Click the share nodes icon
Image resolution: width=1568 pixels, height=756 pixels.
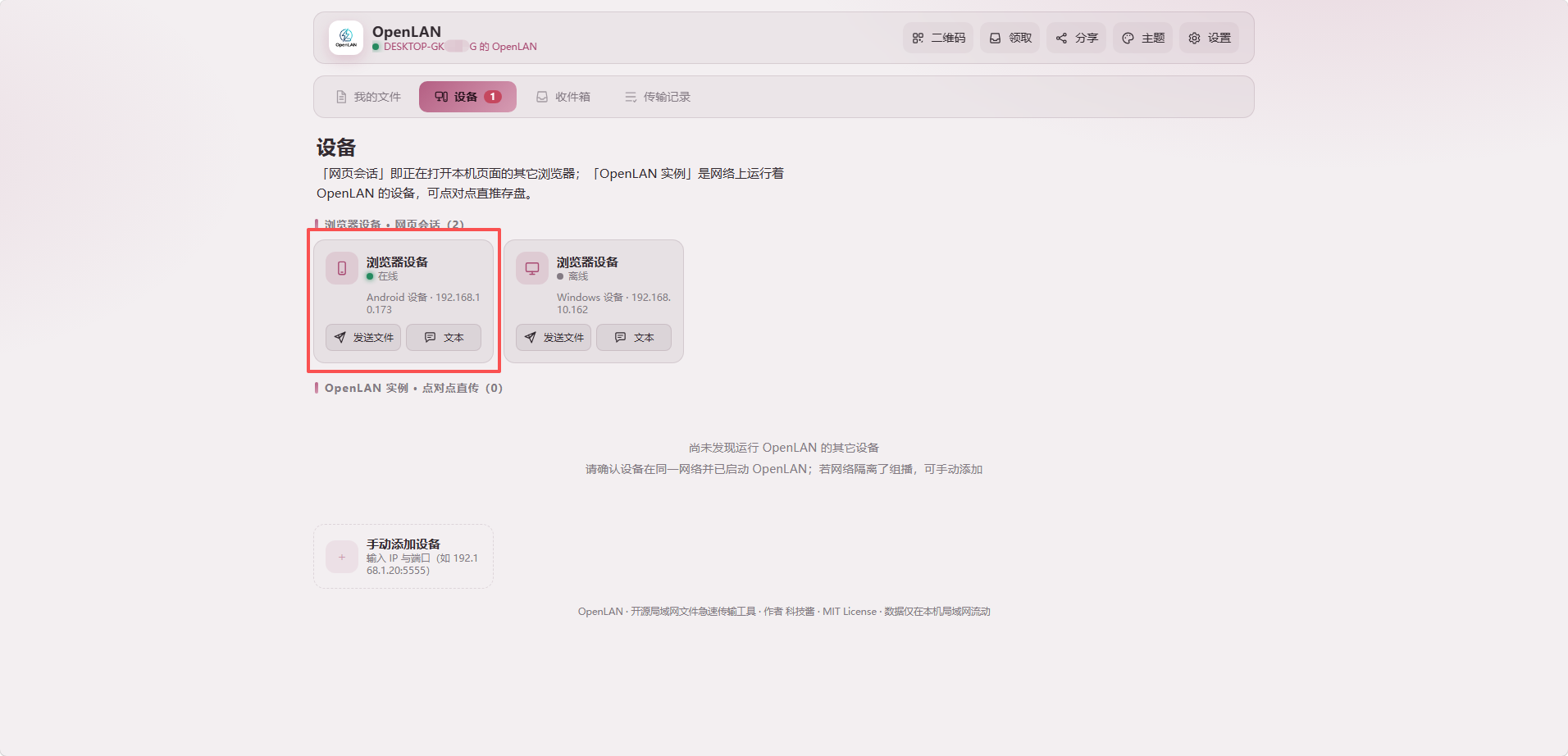point(1061,38)
